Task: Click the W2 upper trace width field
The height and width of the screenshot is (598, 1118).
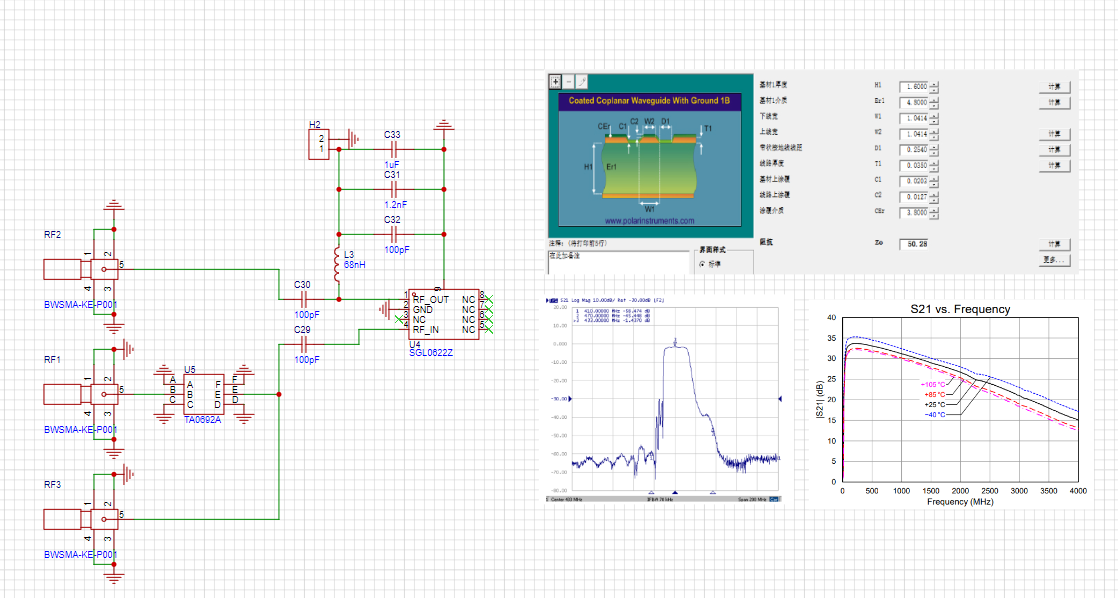Action: click(x=914, y=133)
